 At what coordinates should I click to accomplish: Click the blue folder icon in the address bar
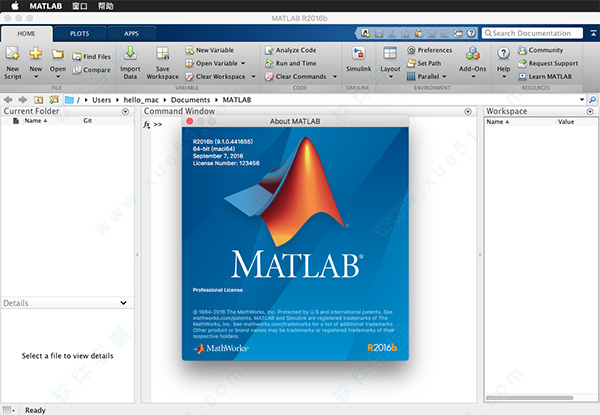69,100
